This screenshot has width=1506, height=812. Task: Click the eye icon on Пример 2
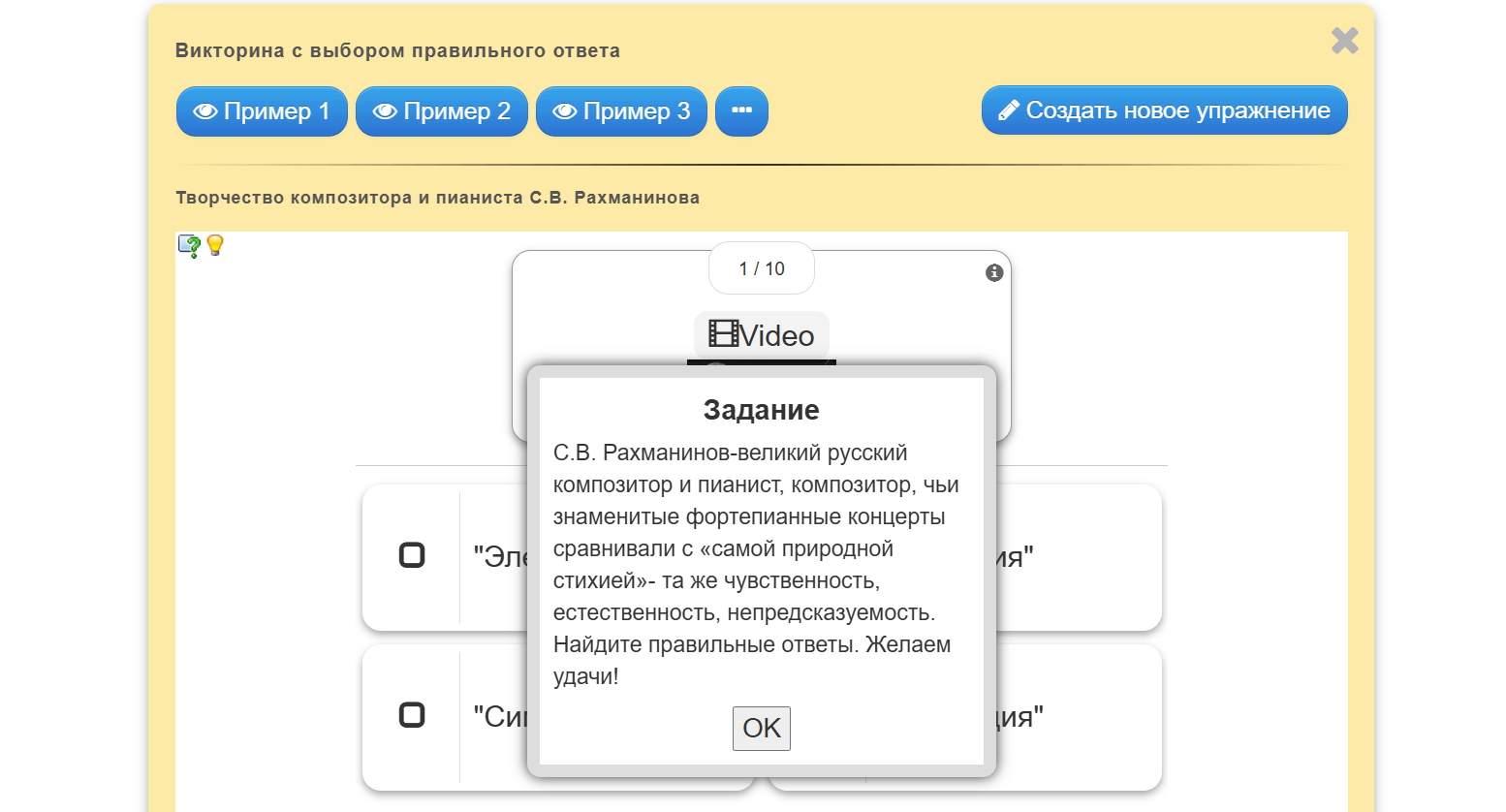coord(386,110)
